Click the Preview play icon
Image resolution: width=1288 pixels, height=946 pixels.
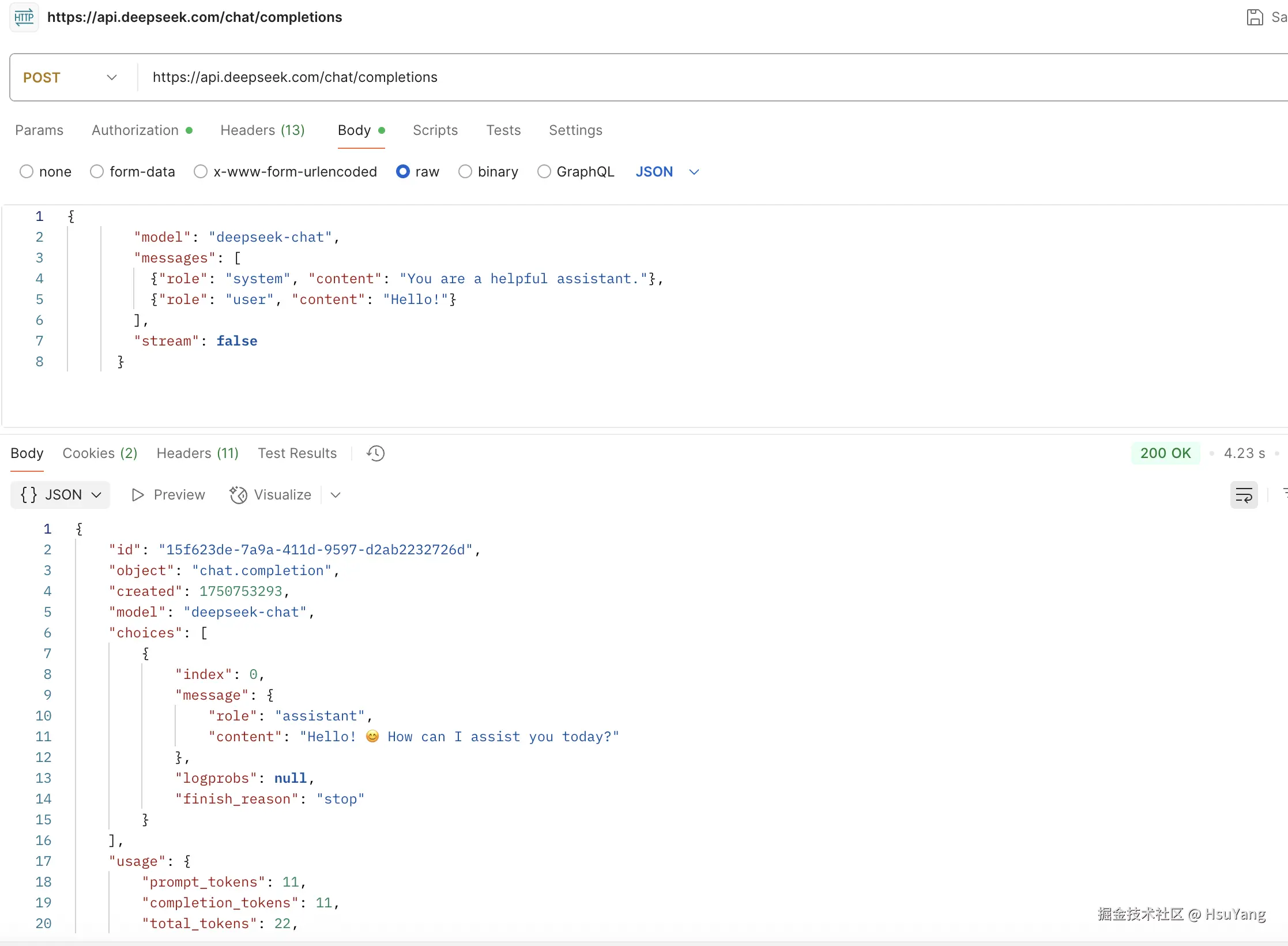[138, 495]
